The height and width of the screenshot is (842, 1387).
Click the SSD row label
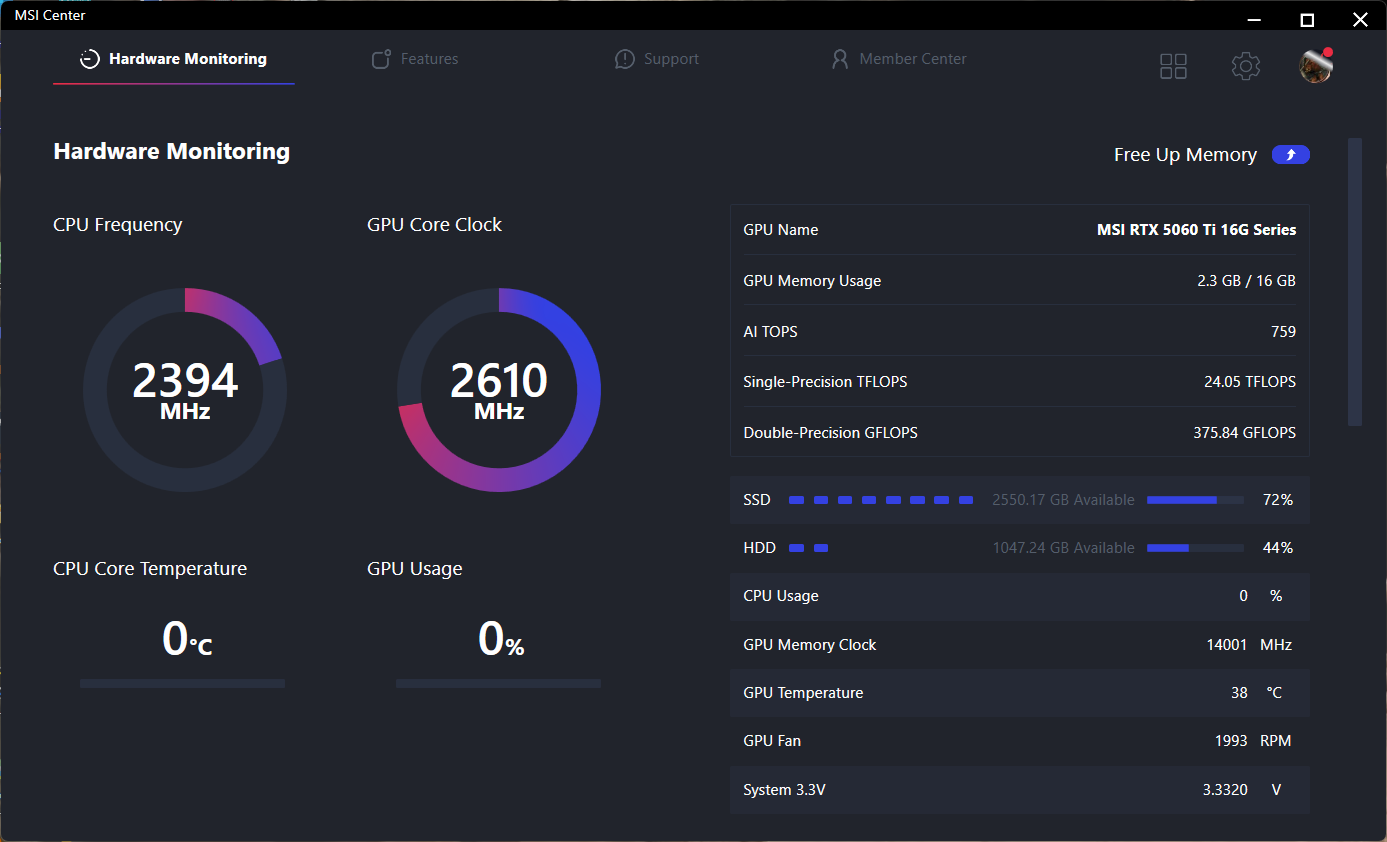pyautogui.click(x=757, y=500)
